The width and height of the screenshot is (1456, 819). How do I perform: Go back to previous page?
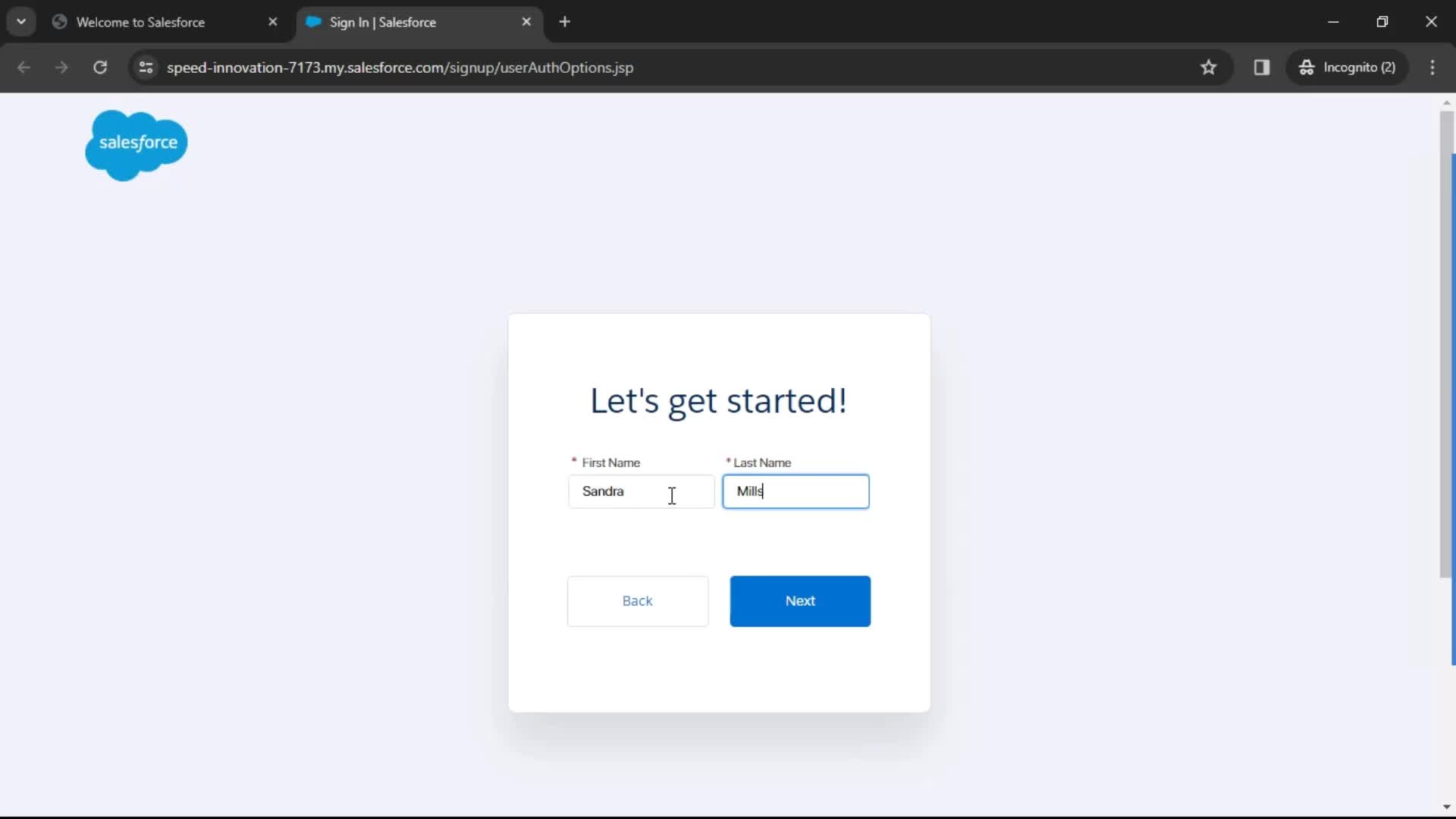pos(24,67)
